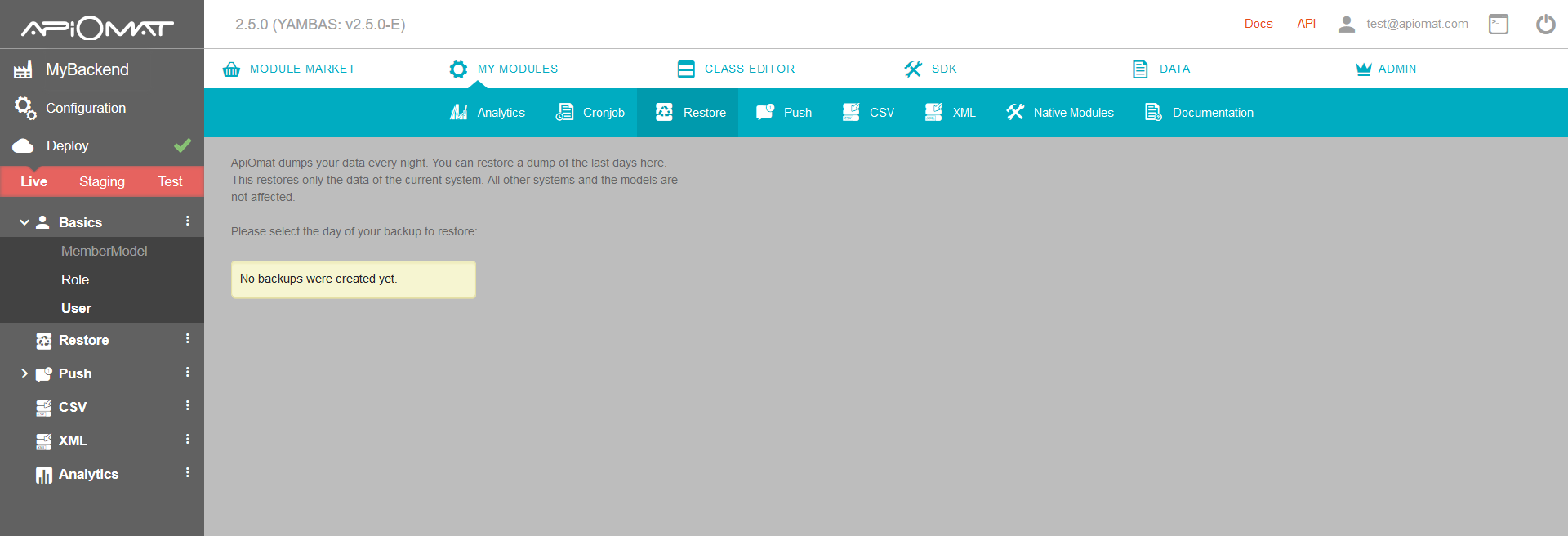
Task: Open Module Market tab
Action: click(289, 69)
